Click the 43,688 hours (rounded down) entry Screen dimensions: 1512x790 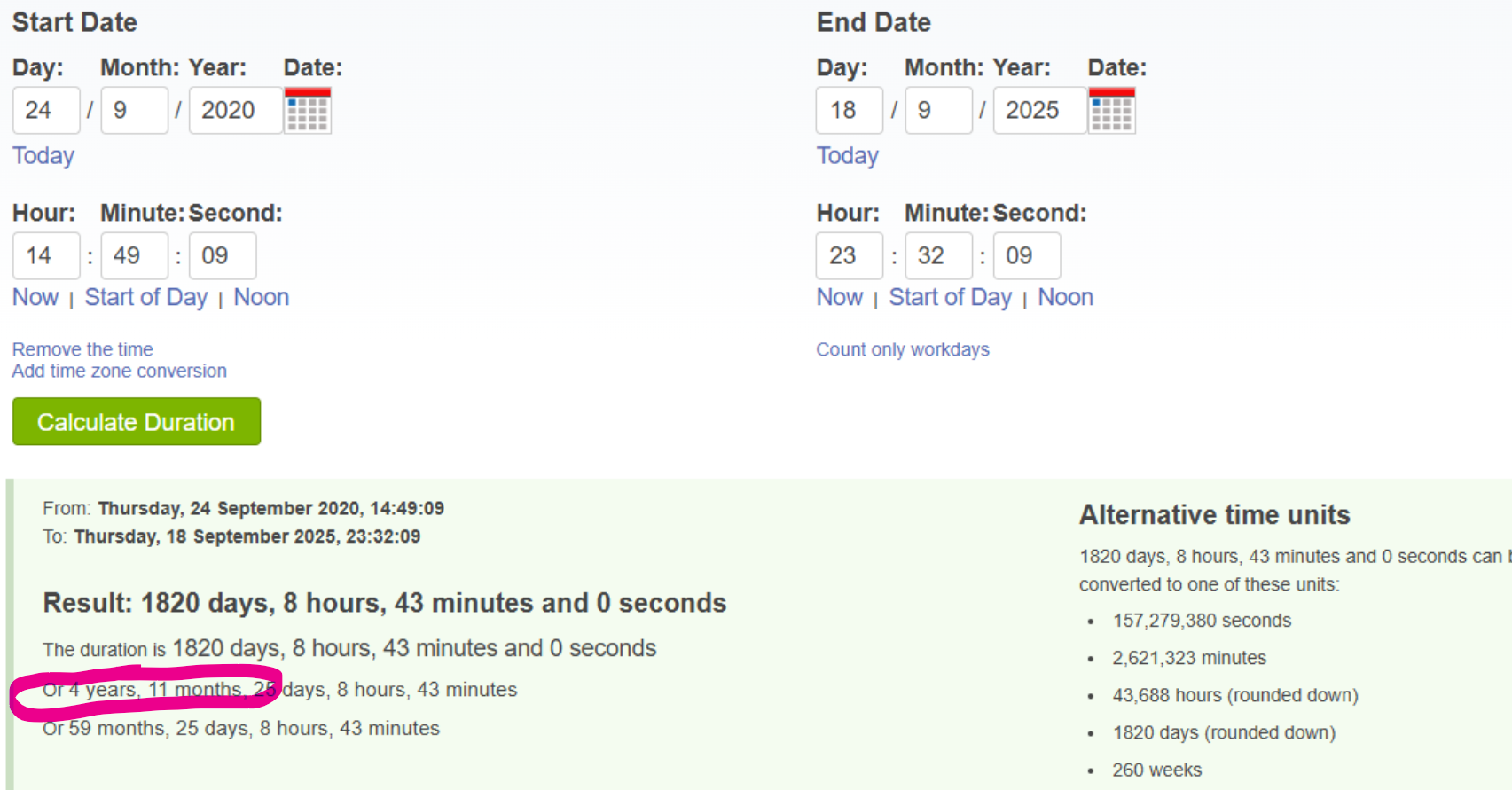(x=1235, y=695)
